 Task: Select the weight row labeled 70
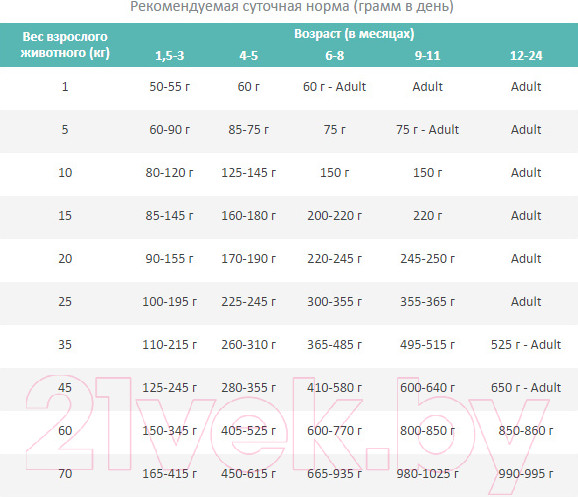[289, 474]
